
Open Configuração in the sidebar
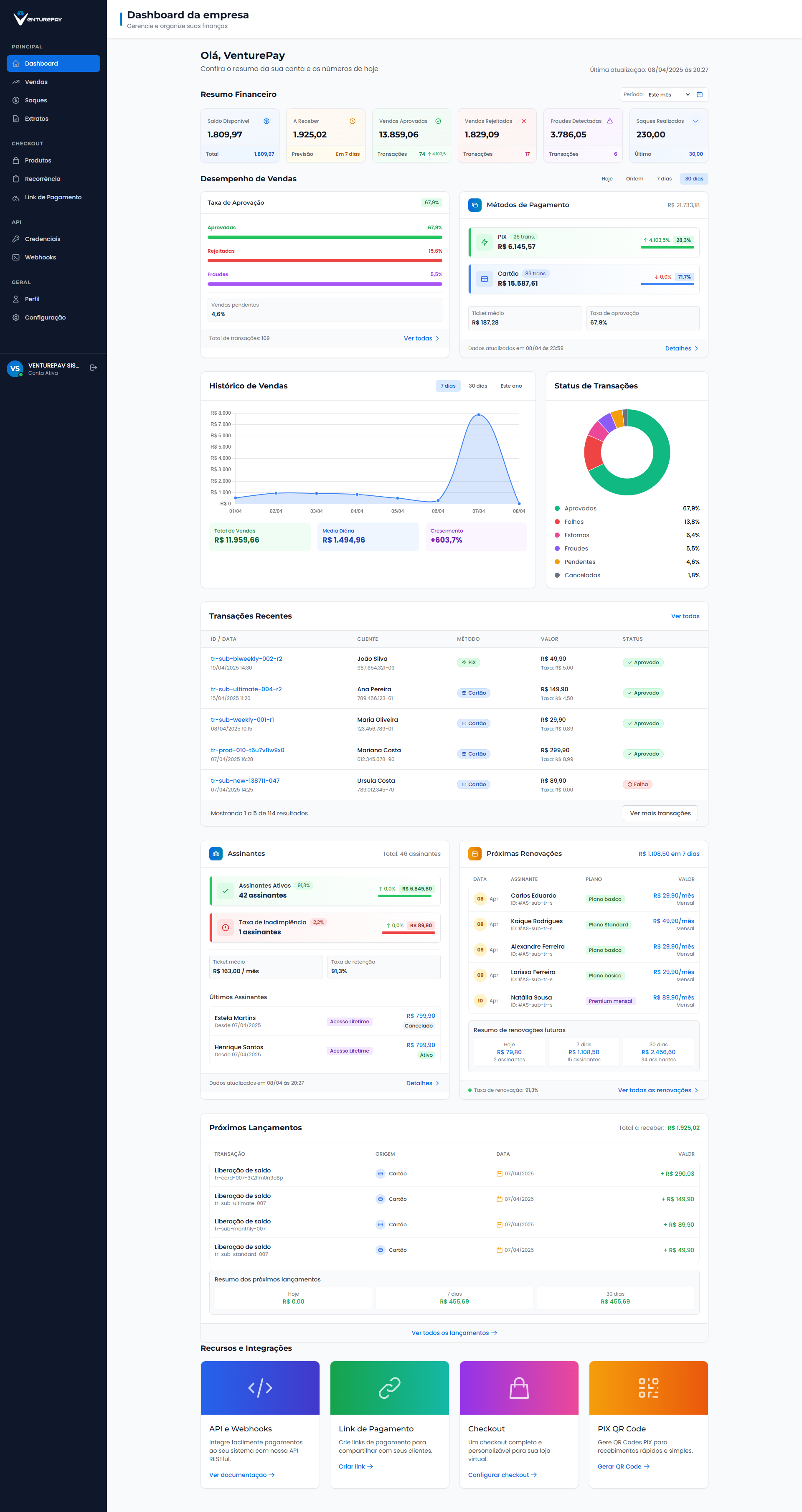tap(53, 317)
